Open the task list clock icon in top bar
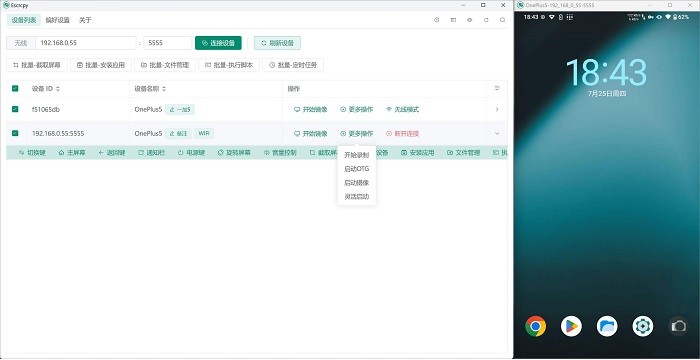This screenshot has height=360, width=700. tap(437, 20)
